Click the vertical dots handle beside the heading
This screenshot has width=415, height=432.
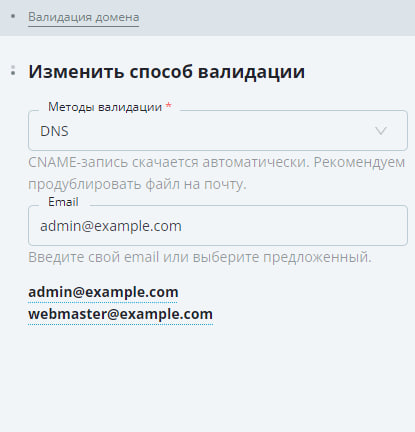point(13,70)
